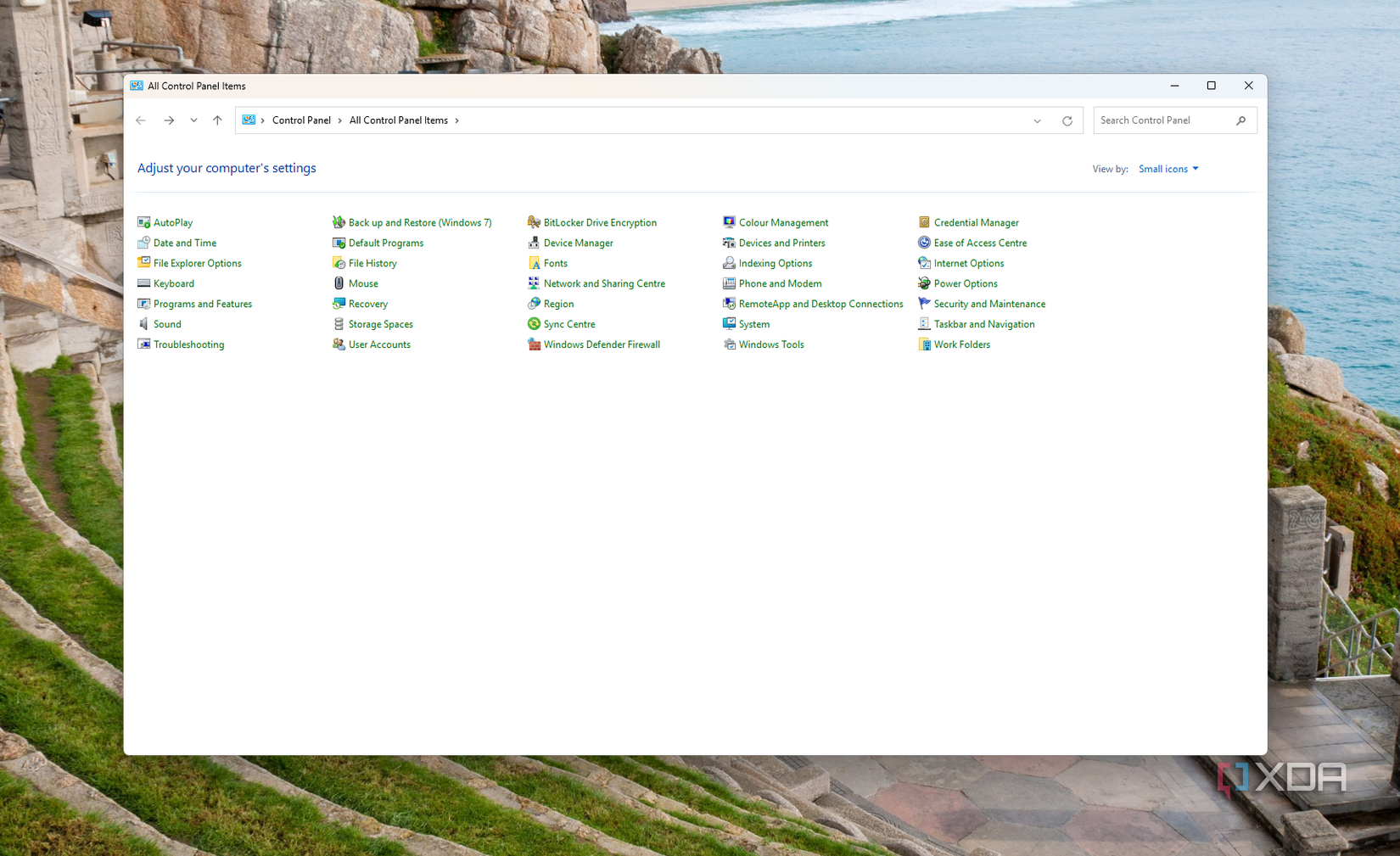Click the Fonts icon

pos(534,263)
